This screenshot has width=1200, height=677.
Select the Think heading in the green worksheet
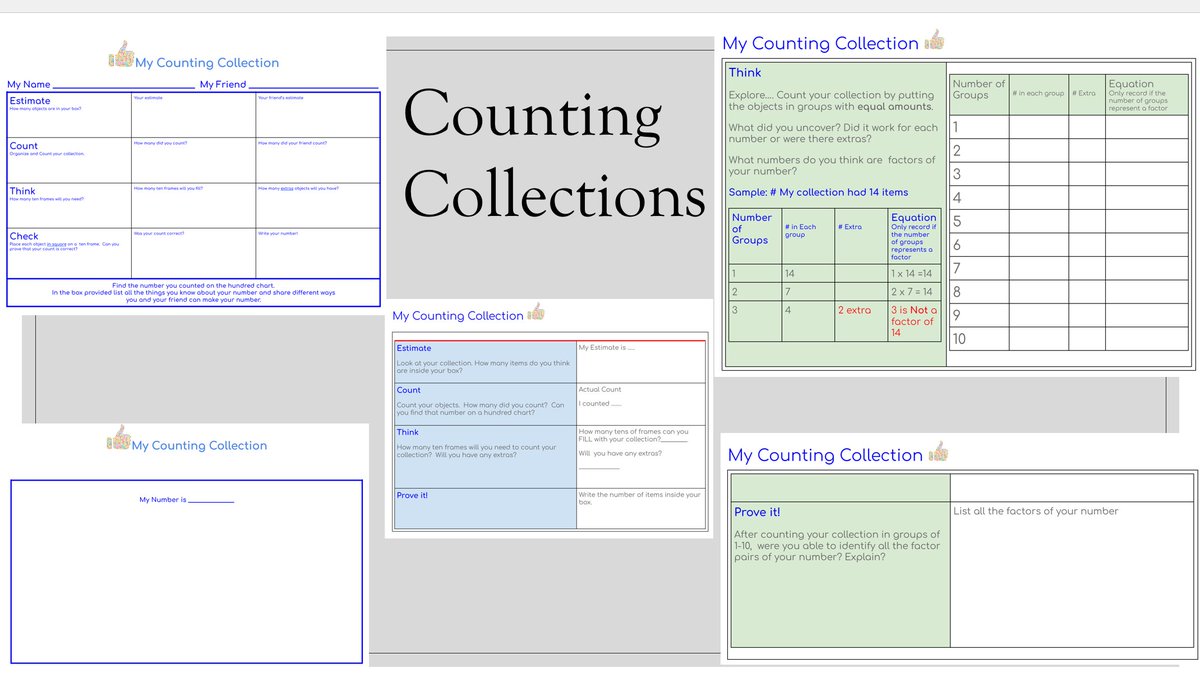tap(745, 72)
